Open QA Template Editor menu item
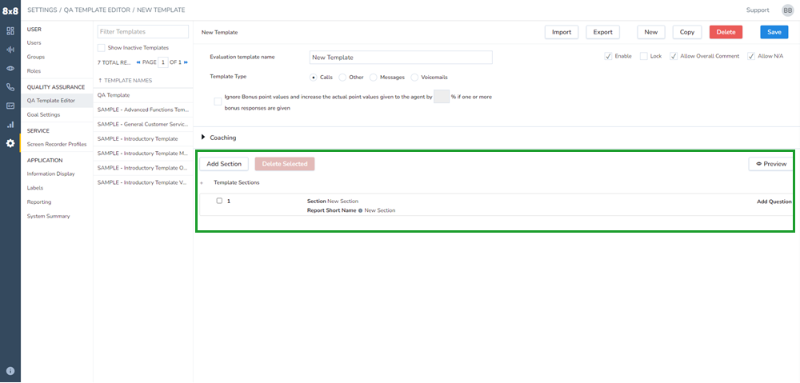Screen dimensions: 800x383 click(57, 101)
